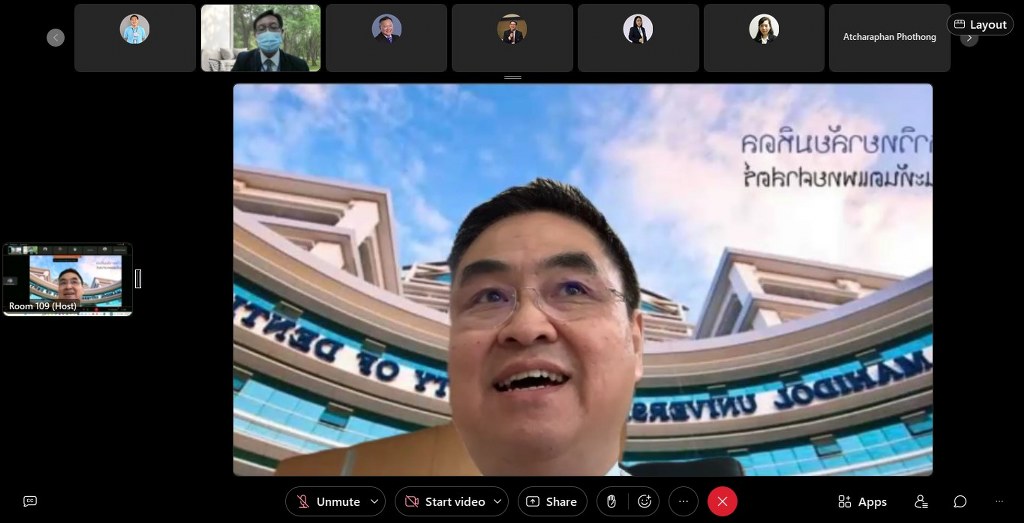Click the main speaker video

point(583,279)
